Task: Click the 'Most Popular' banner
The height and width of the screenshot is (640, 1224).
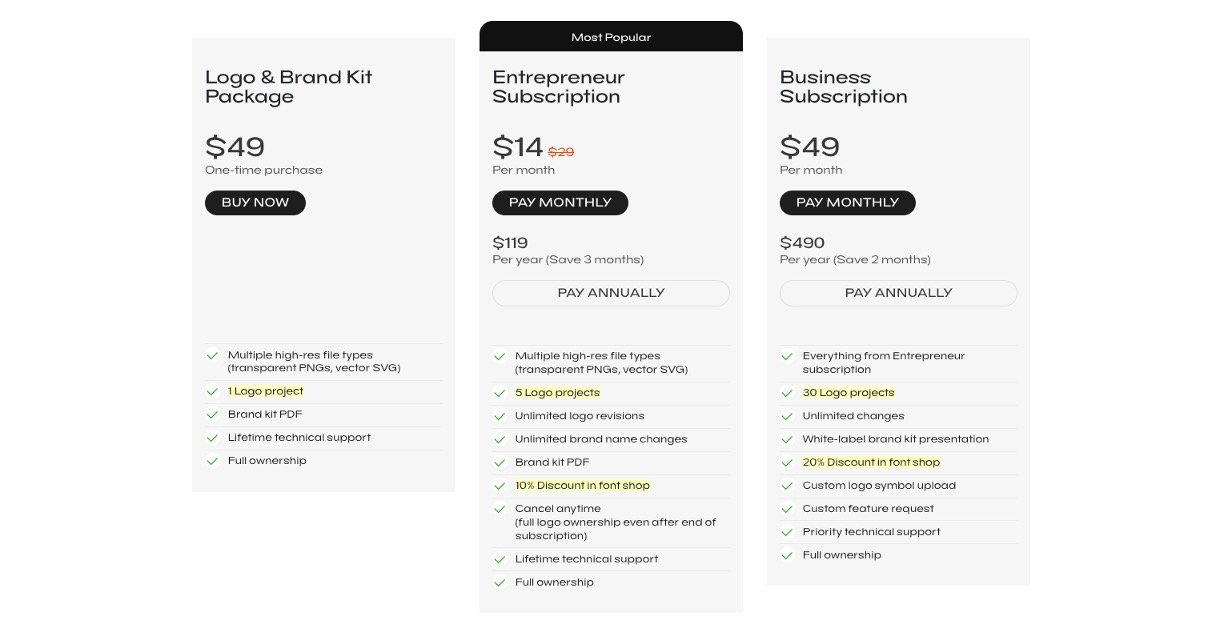Action: pos(611,37)
